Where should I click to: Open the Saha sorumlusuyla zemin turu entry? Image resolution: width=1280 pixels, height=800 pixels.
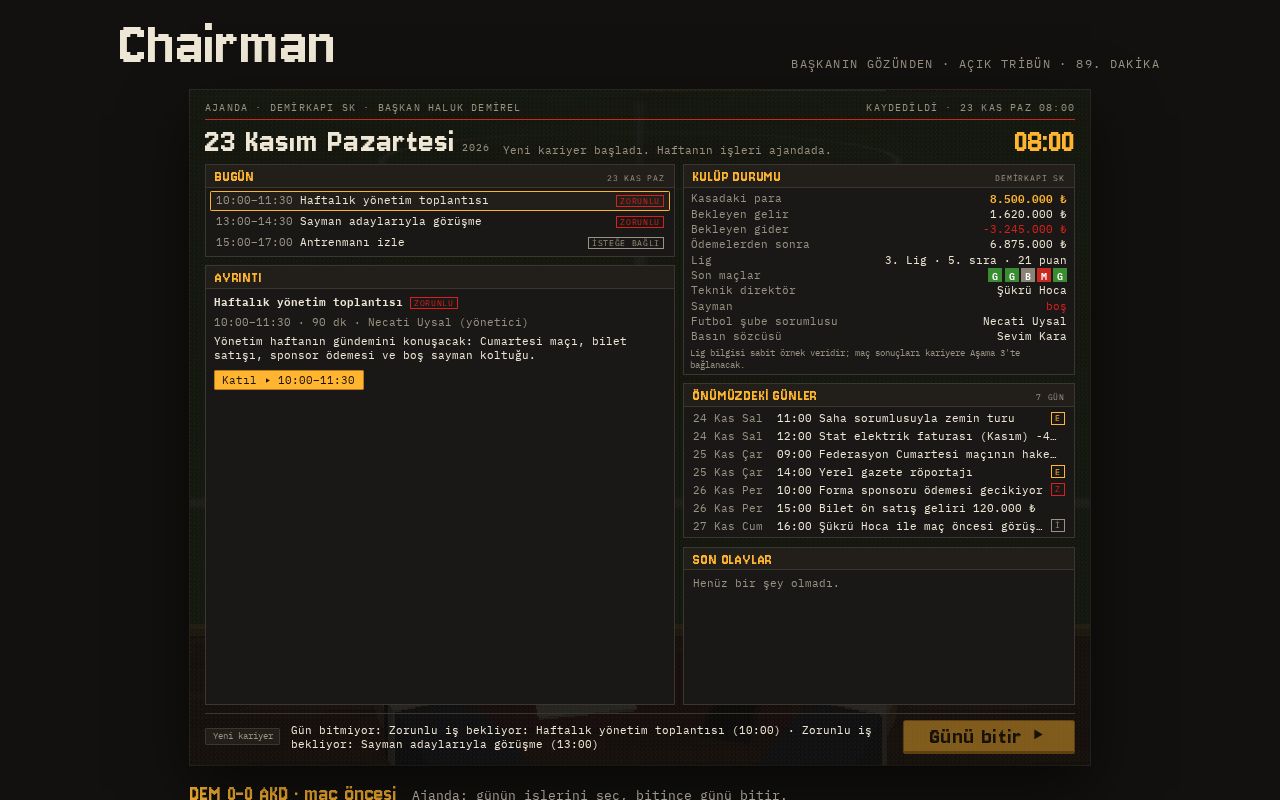[x=879, y=418]
